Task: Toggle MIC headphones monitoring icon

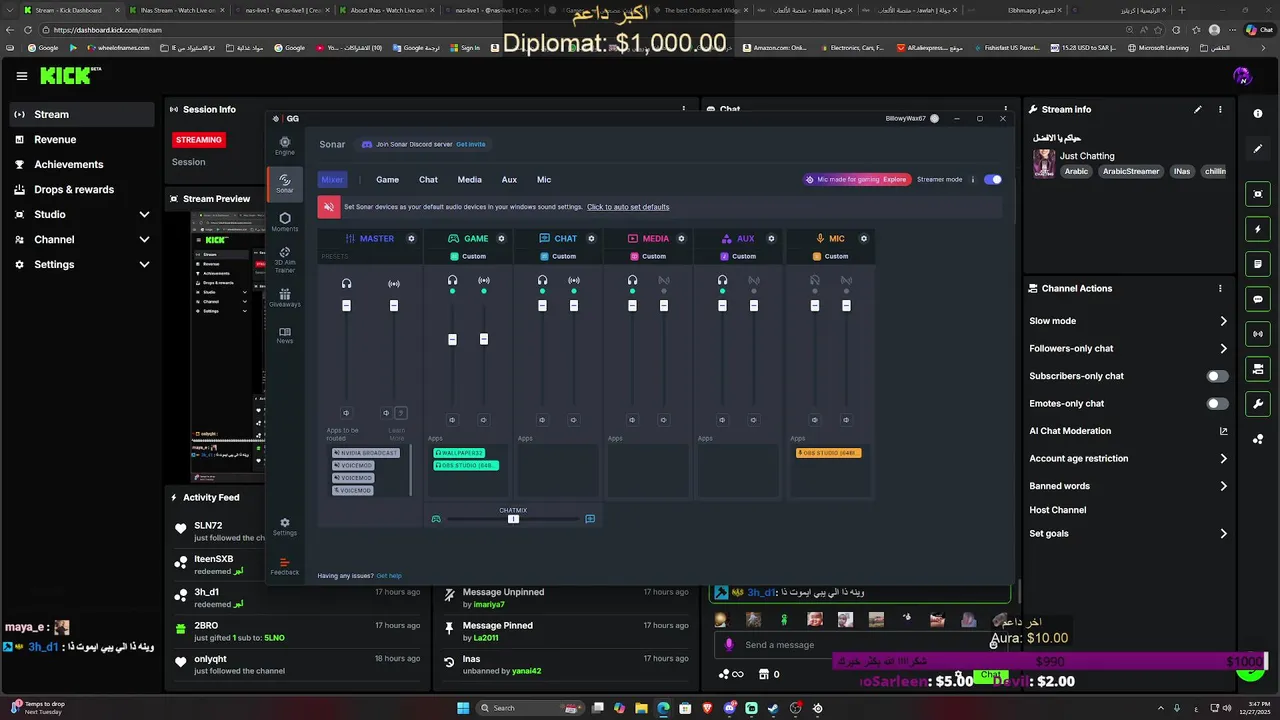Action: 815,281
